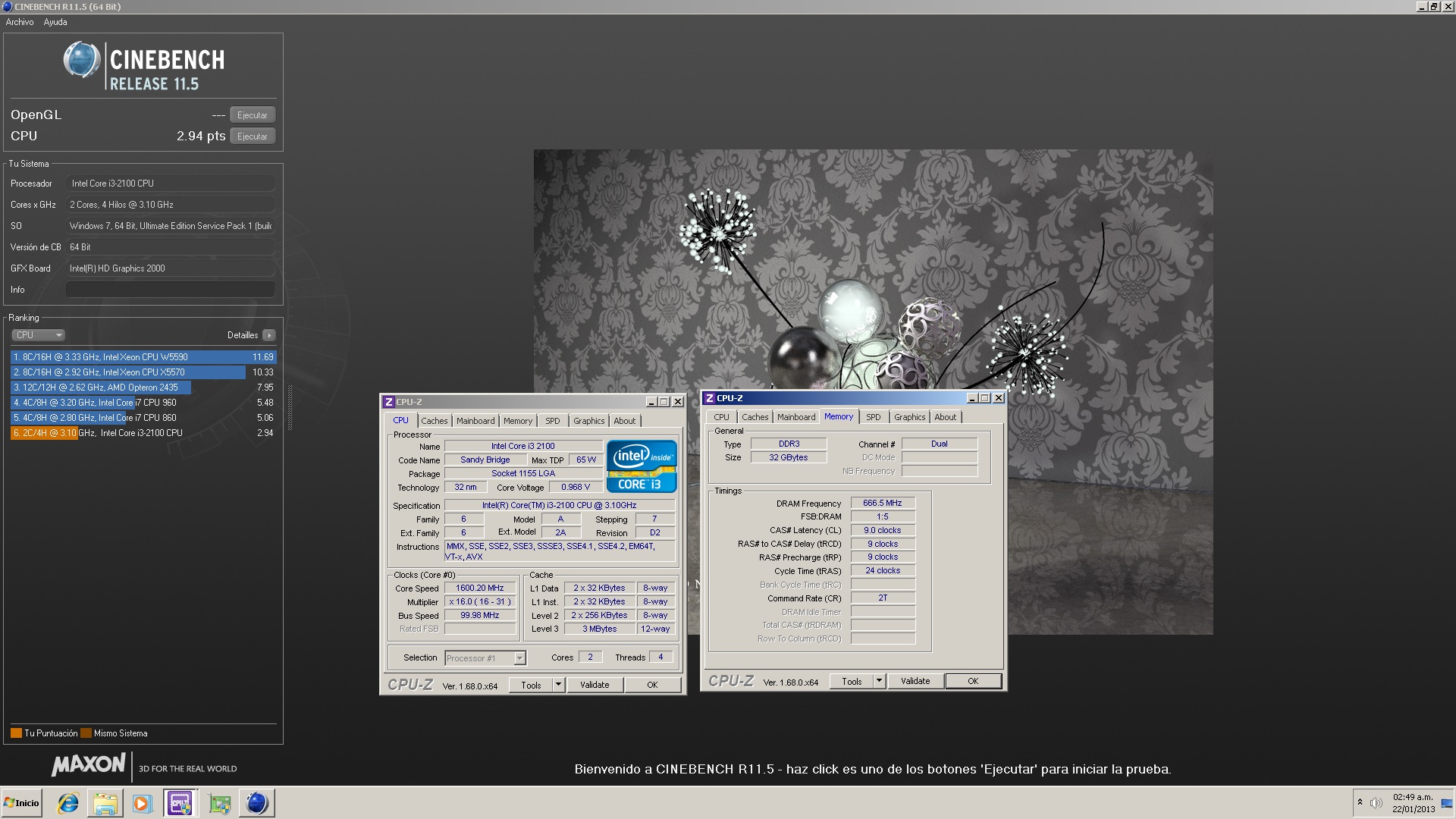1456x819 pixels.
Task: Switch to SPD tab in Memory CPU-Z window
Action: click(x=874, y=417)
